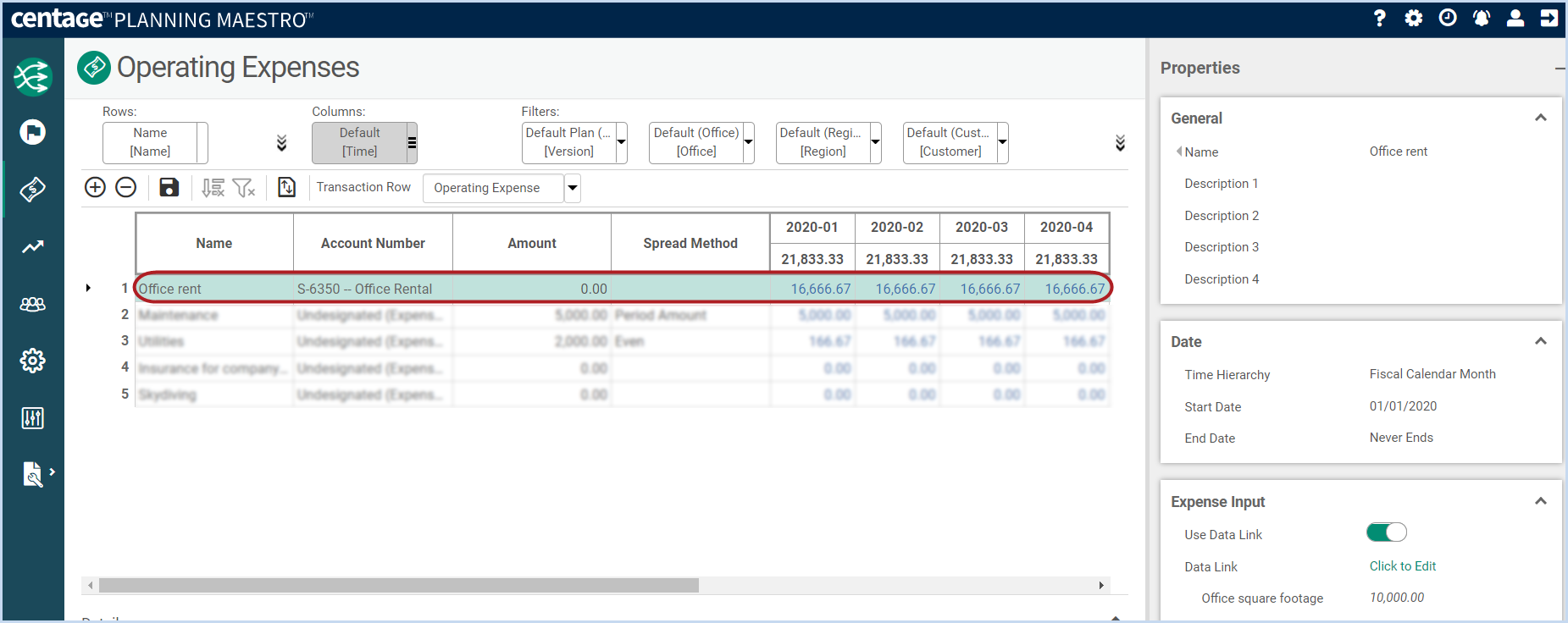Image resolution: width=1568 pixels, height=623 pixels.
Task: Open the people group sidebar icon
Action: (x=33, y=304)
